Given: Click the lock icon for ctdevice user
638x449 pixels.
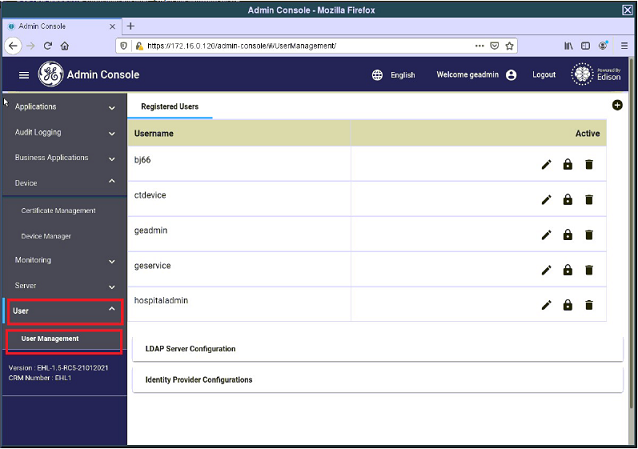Looking at the screenshot, I should (x=568, y=200).
